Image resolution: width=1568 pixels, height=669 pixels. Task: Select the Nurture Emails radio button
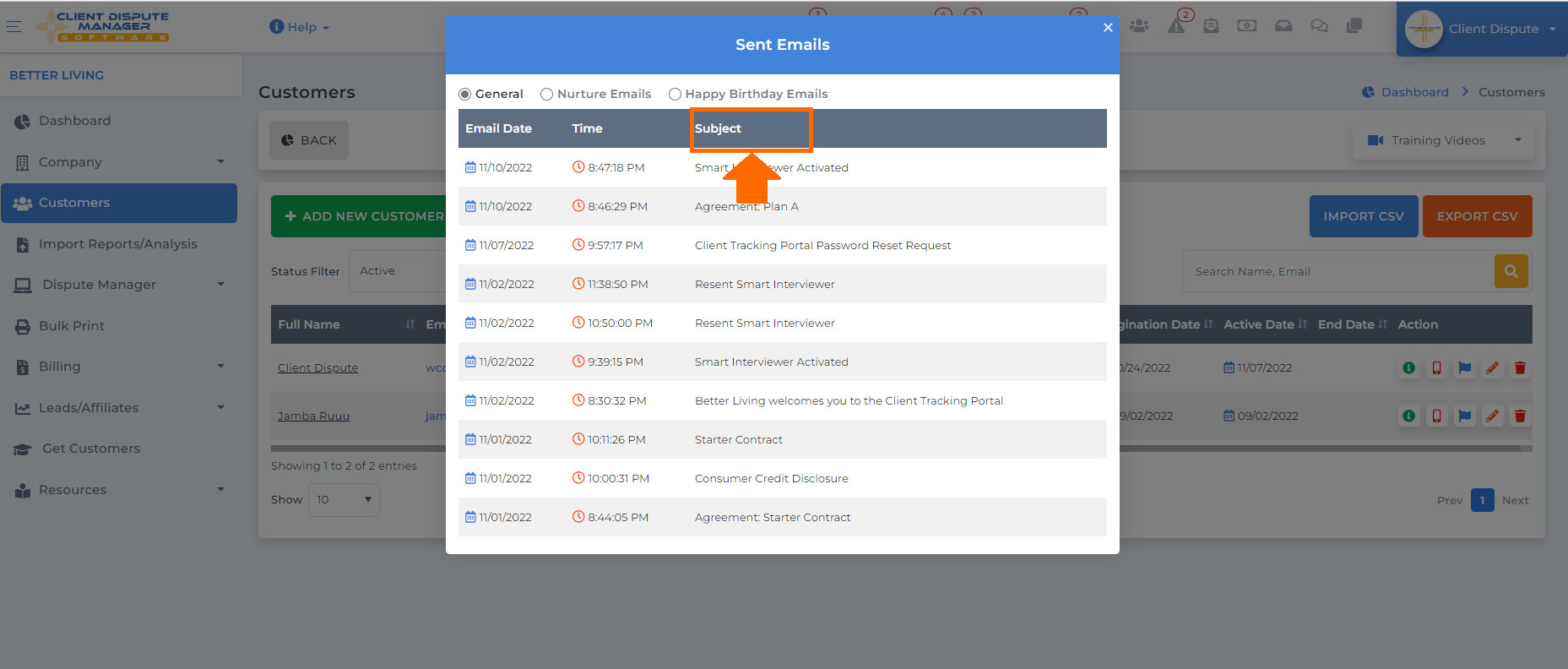[546, 94]
